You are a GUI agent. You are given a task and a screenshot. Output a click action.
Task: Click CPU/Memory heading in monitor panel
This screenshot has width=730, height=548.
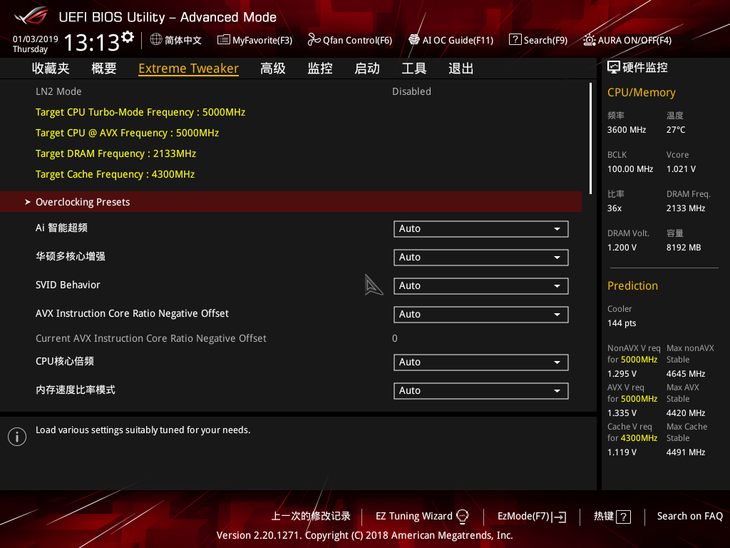[641, 92]
